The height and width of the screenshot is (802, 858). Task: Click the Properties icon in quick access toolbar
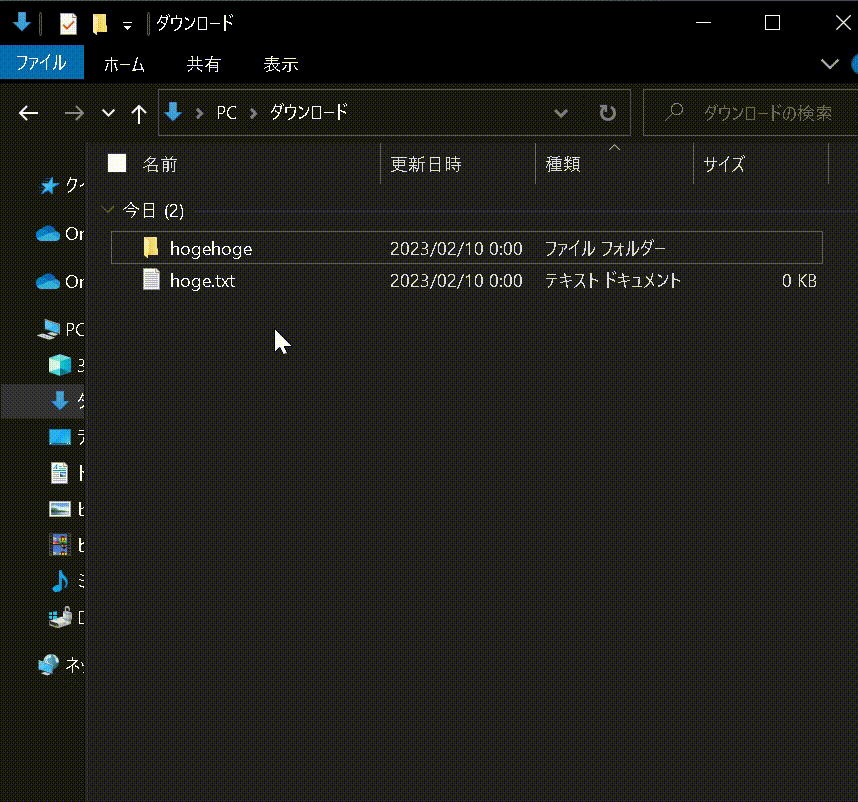(68, 23)
